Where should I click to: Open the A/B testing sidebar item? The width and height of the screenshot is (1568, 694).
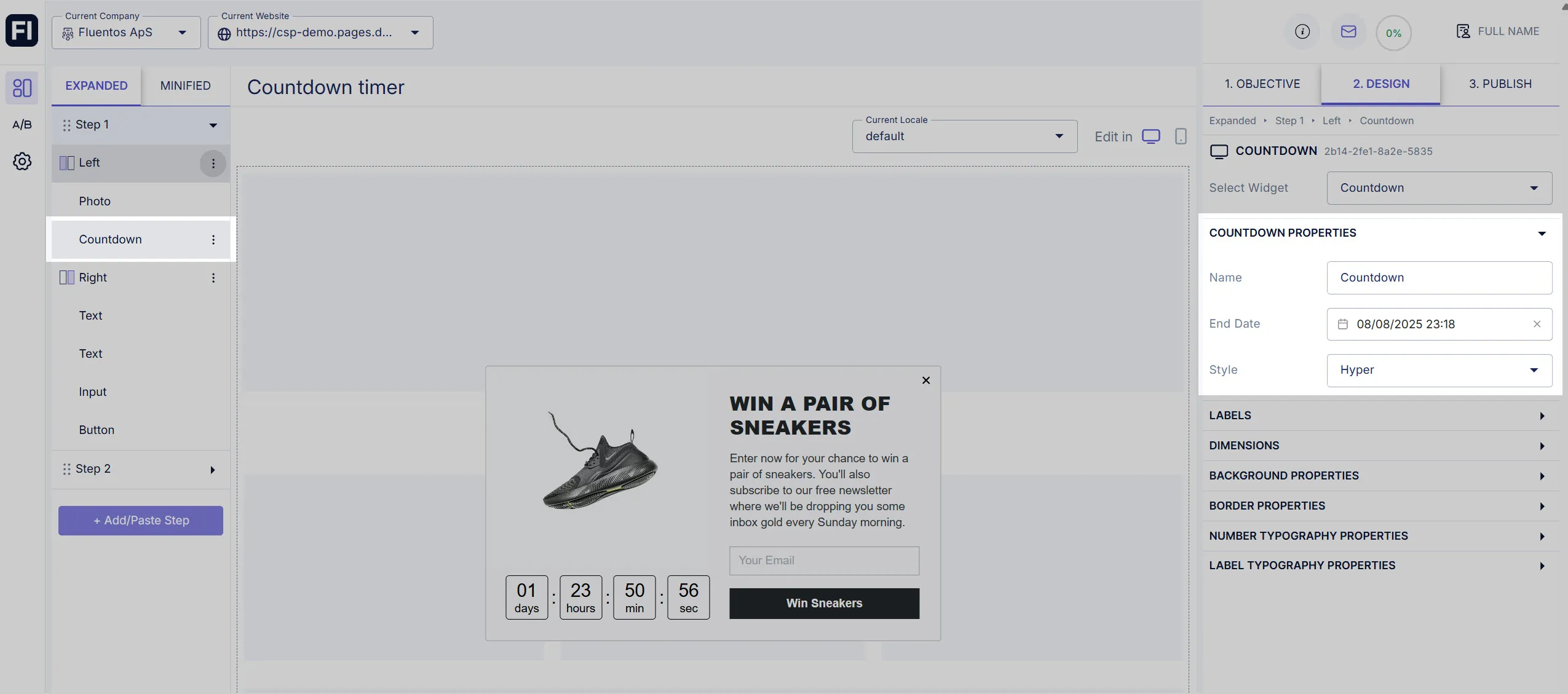pyautogui.click(x=22, y=125)
